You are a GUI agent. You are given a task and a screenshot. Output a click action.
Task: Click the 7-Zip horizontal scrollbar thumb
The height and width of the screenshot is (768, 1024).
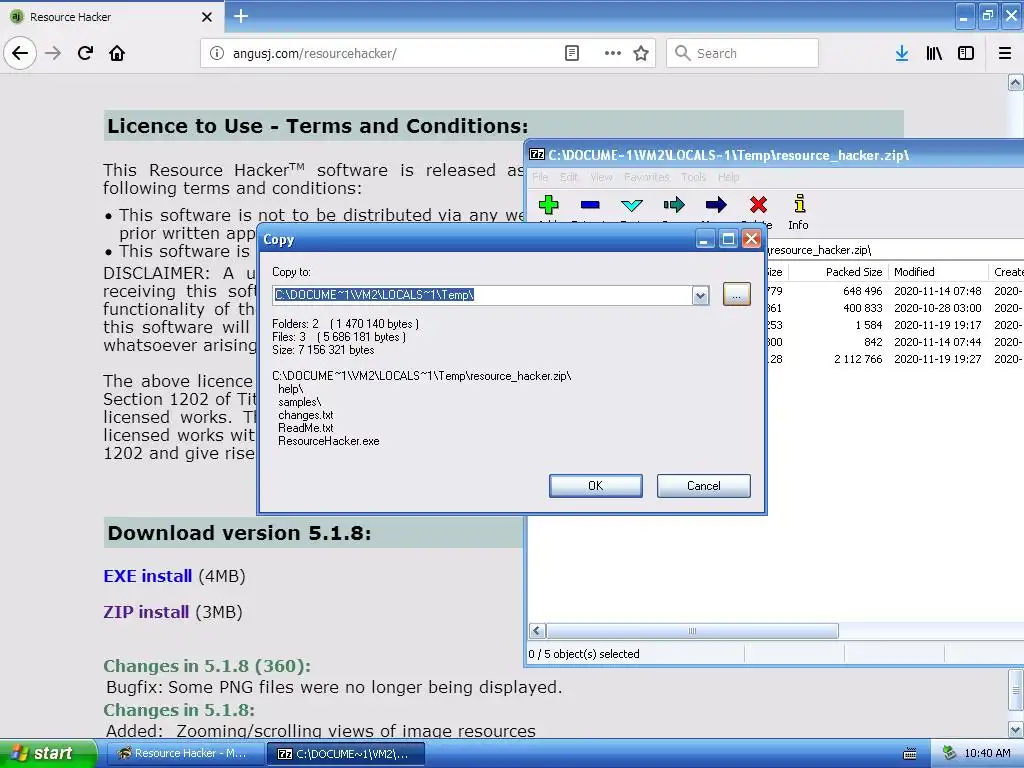pyautogui.click(x=692, y=631)
